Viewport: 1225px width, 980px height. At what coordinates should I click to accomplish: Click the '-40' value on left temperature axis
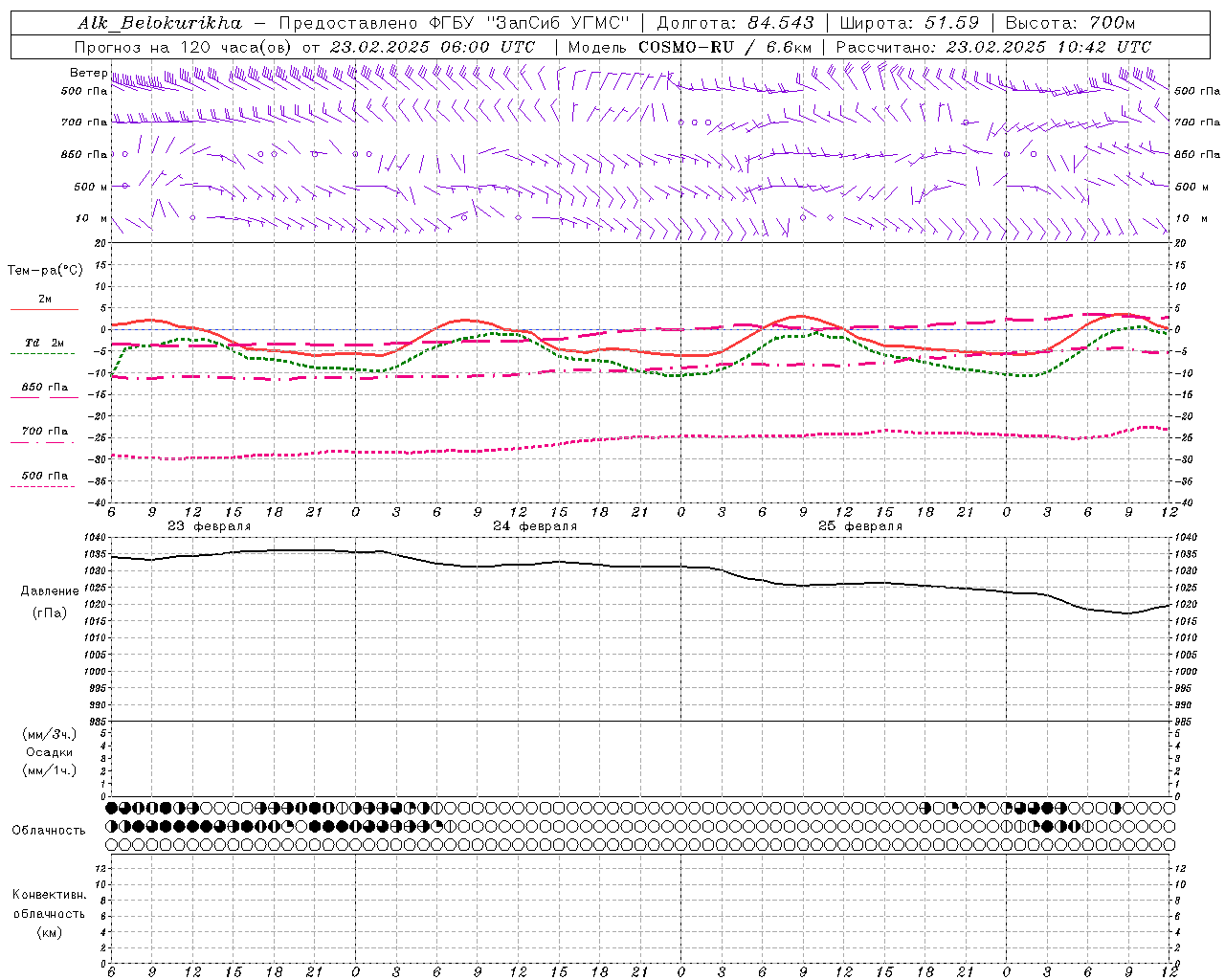98,502
